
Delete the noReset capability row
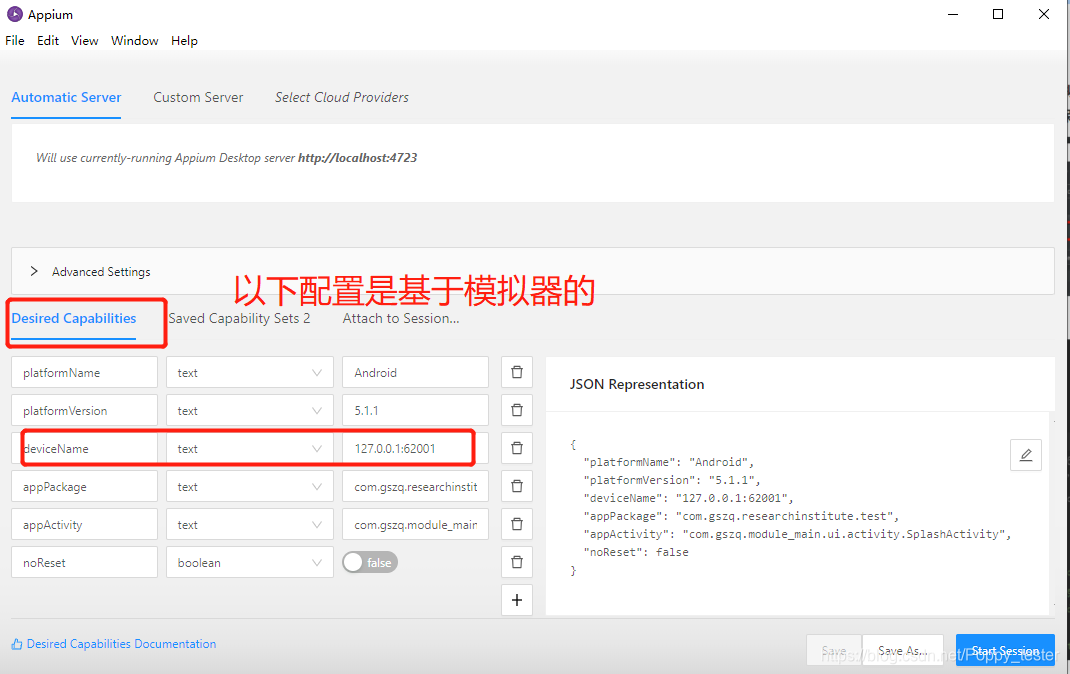[517, 562]
